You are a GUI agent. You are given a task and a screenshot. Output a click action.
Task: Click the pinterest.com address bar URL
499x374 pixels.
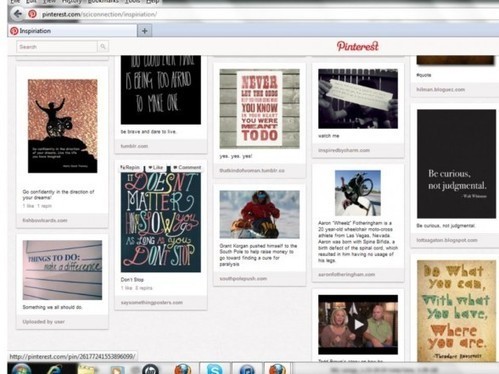[99, 14]
